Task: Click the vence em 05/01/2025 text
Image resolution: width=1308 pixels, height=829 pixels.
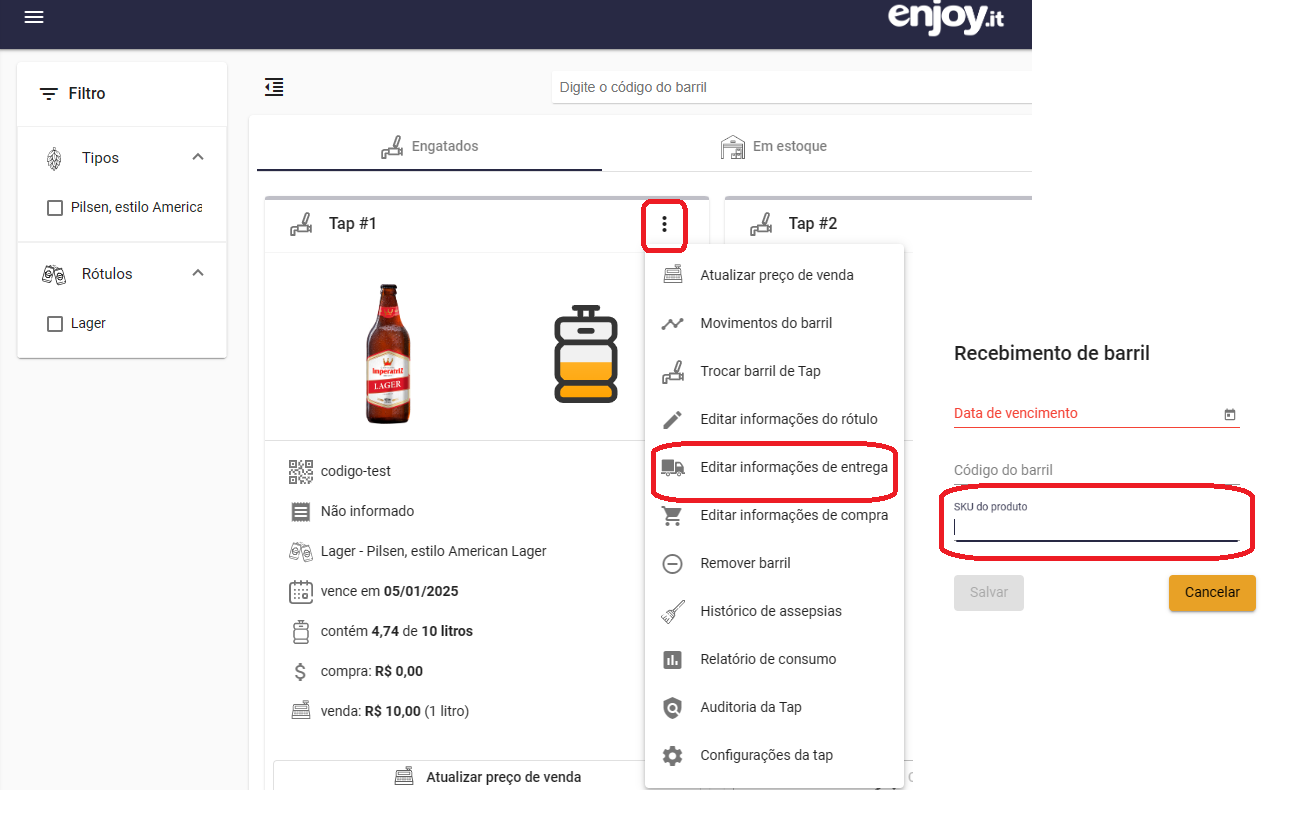Action: 390,591
